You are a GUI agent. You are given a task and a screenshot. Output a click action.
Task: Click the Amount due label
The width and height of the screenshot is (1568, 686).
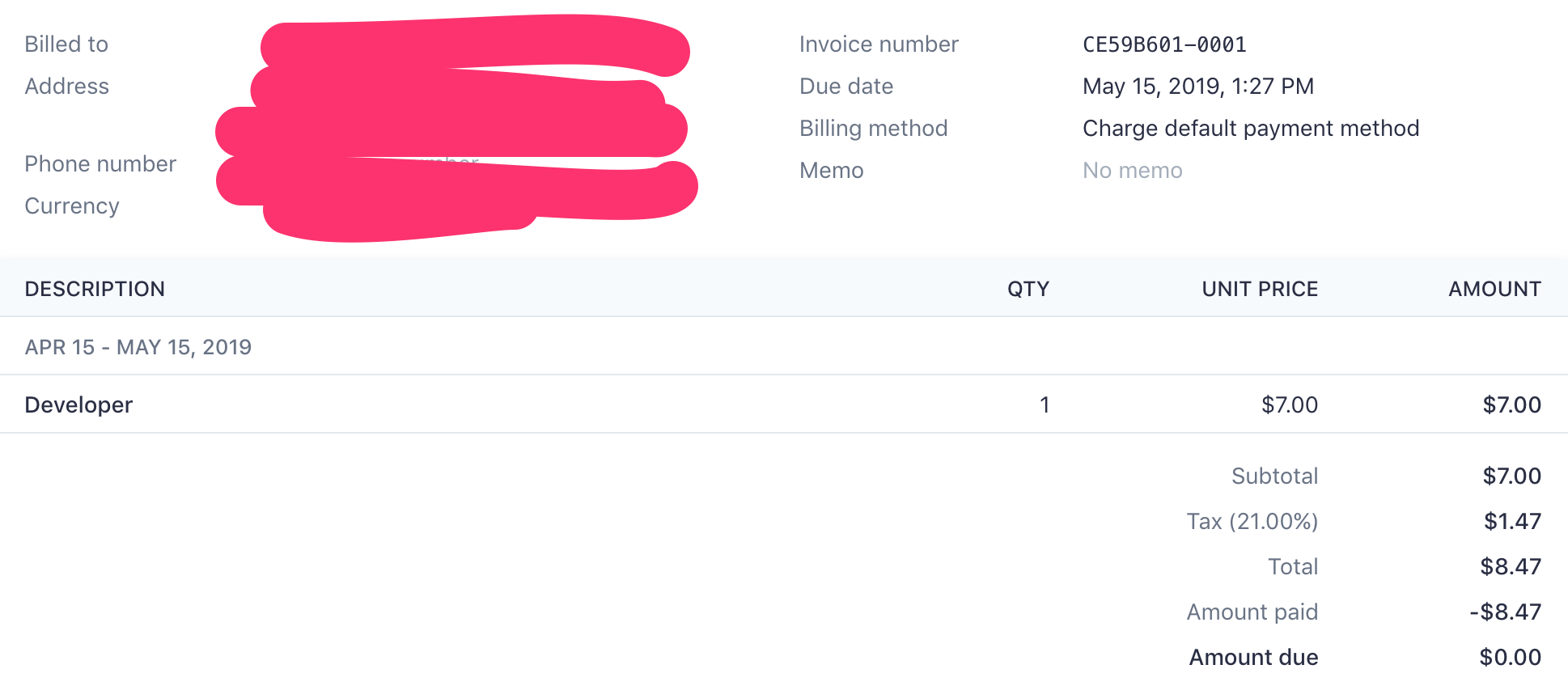coord(1253,657)
